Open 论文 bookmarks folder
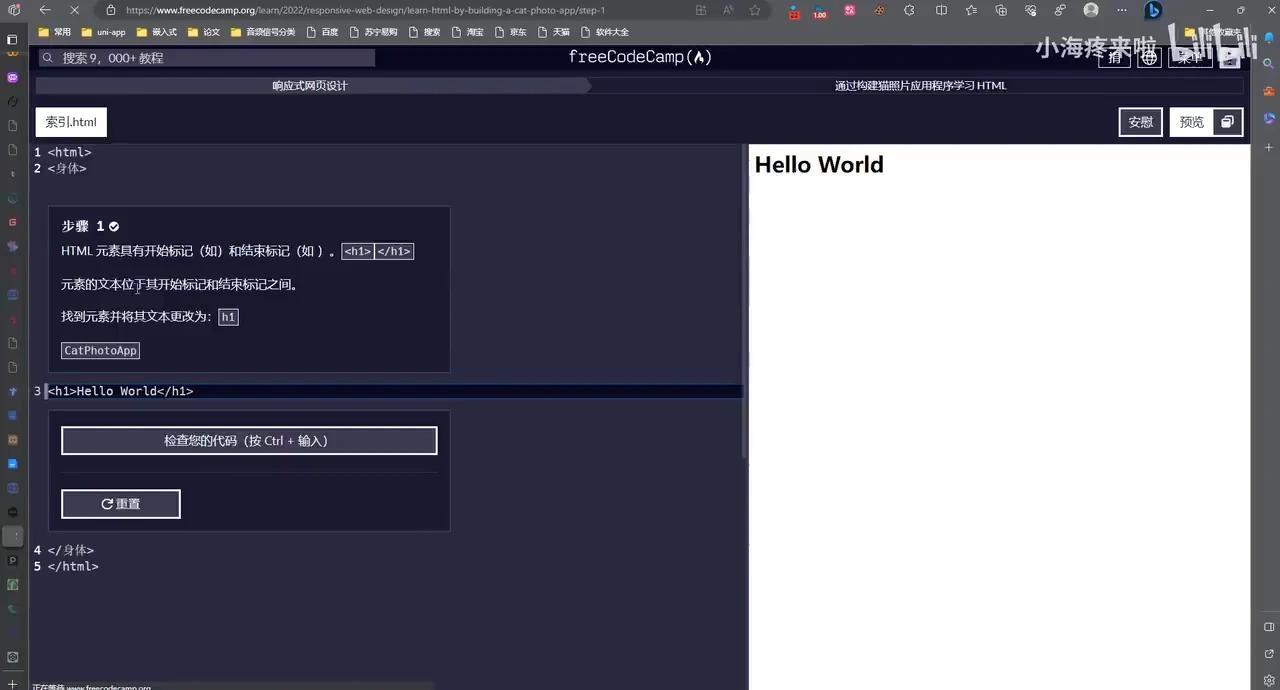Image resolution: width=1280 pixels, height=690 pixels. [x=204, y=32]
